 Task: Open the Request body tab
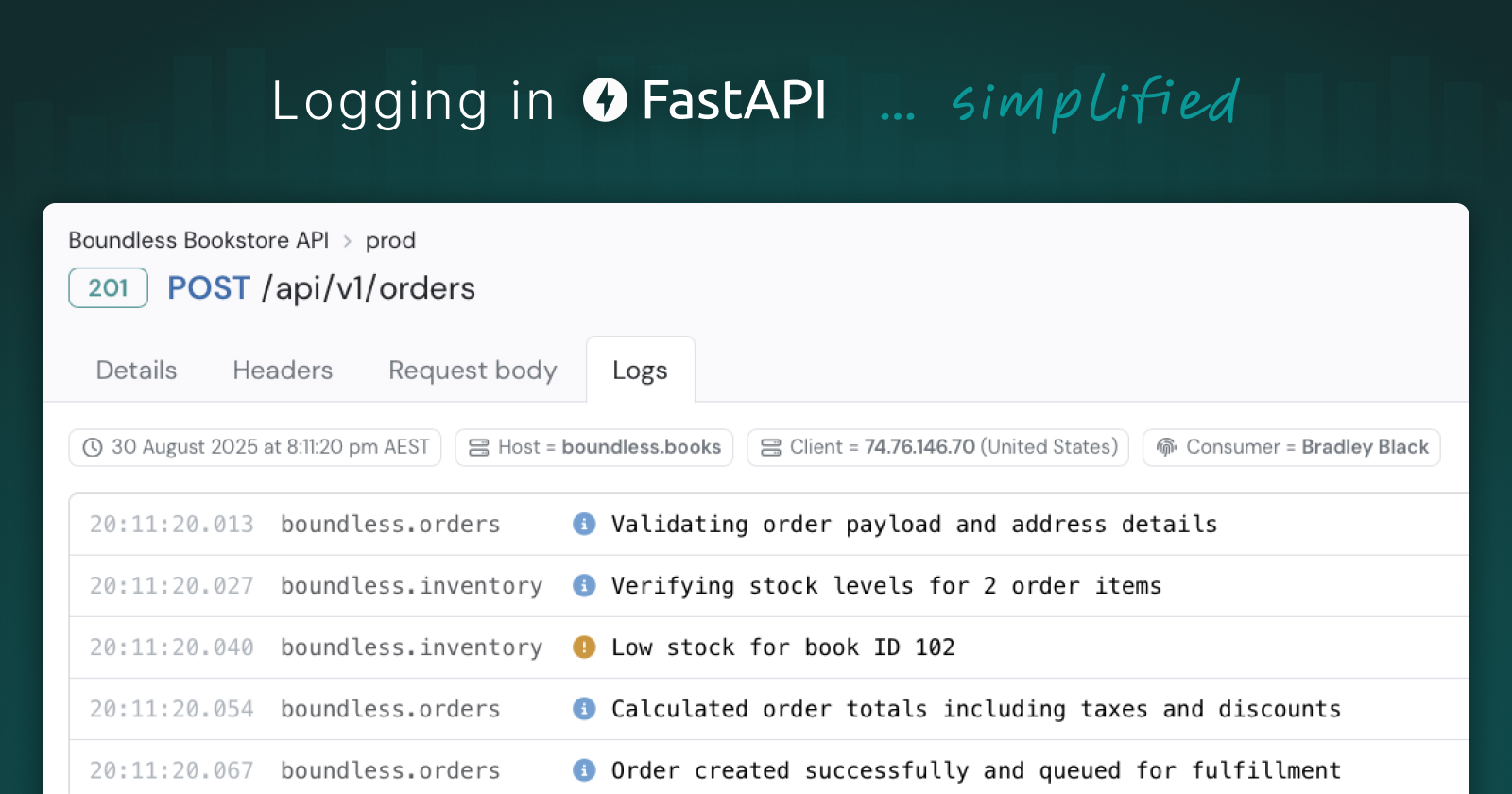tap(472, 370)
